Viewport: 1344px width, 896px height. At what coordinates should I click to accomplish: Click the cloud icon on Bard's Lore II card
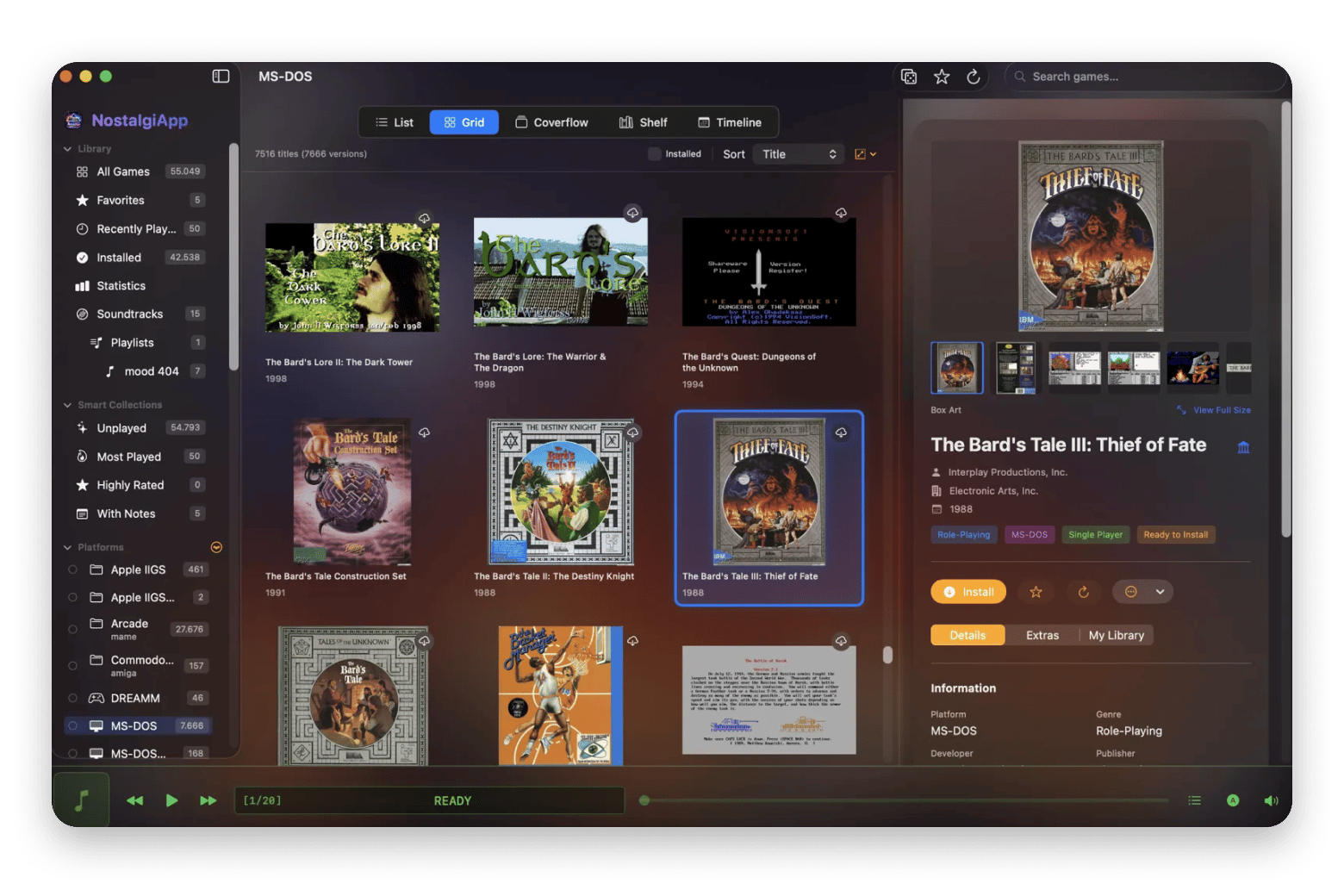(424, 219)
